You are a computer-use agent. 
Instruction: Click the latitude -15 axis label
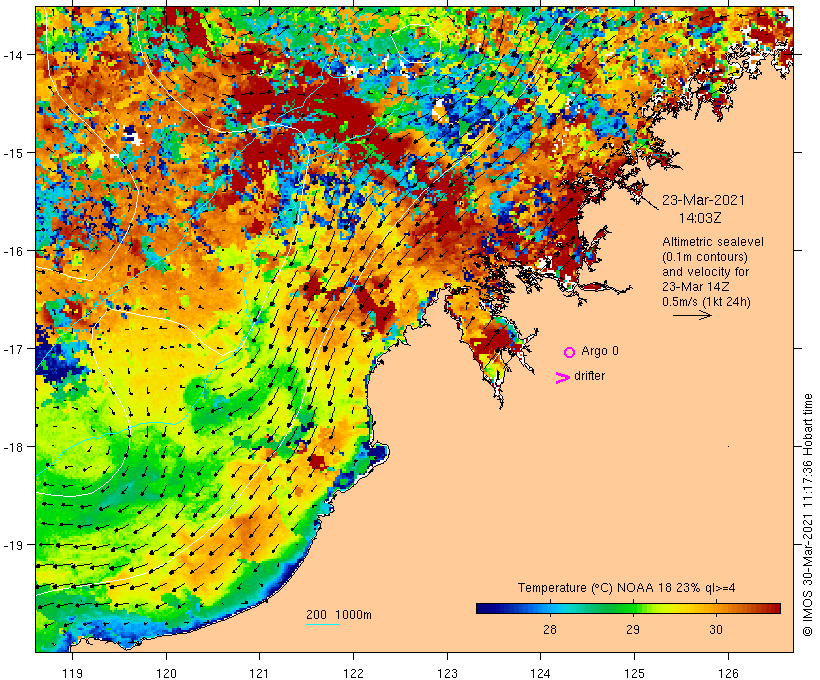(12, 153)
